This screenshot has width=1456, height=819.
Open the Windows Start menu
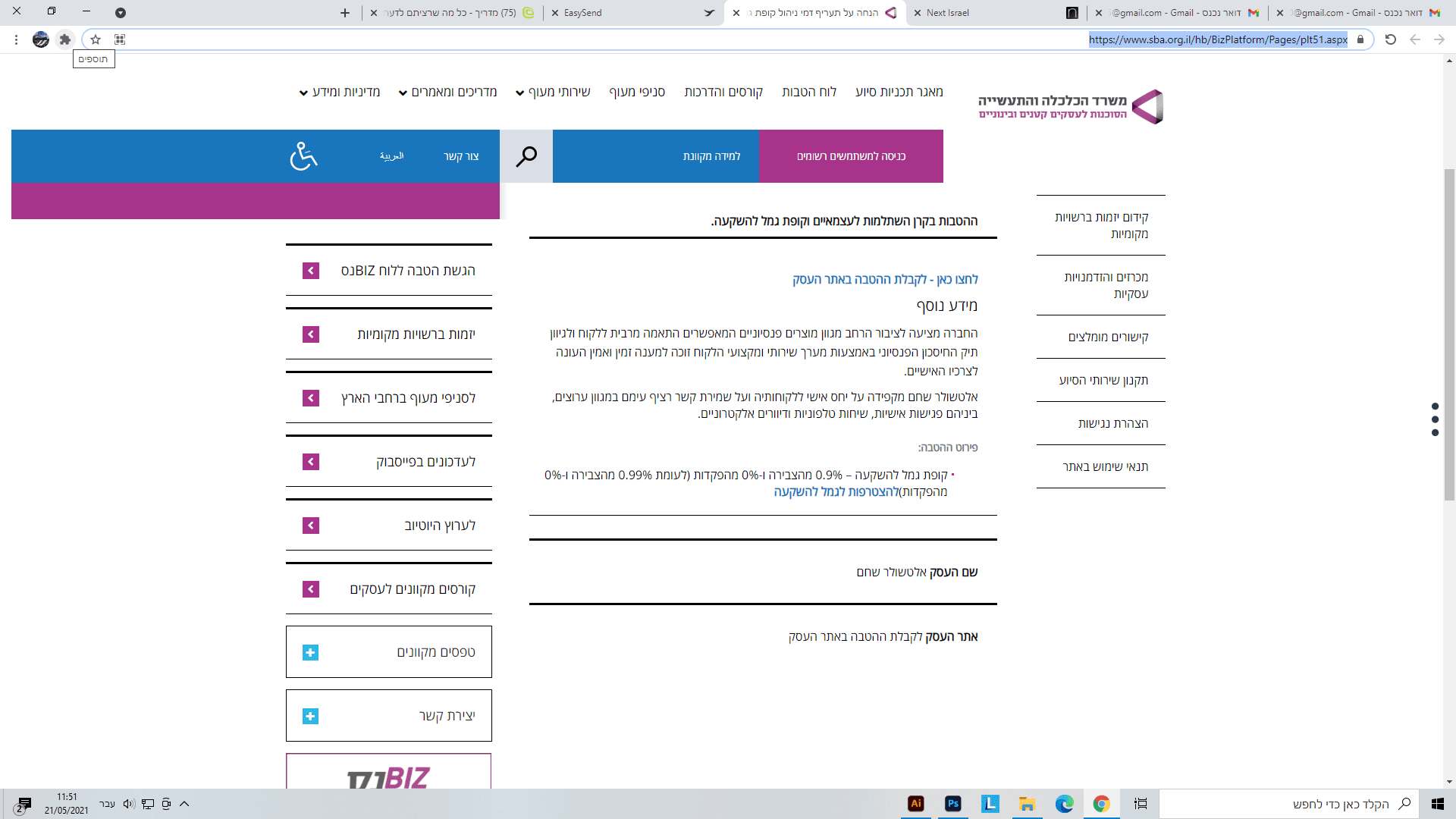[1438, 804]
